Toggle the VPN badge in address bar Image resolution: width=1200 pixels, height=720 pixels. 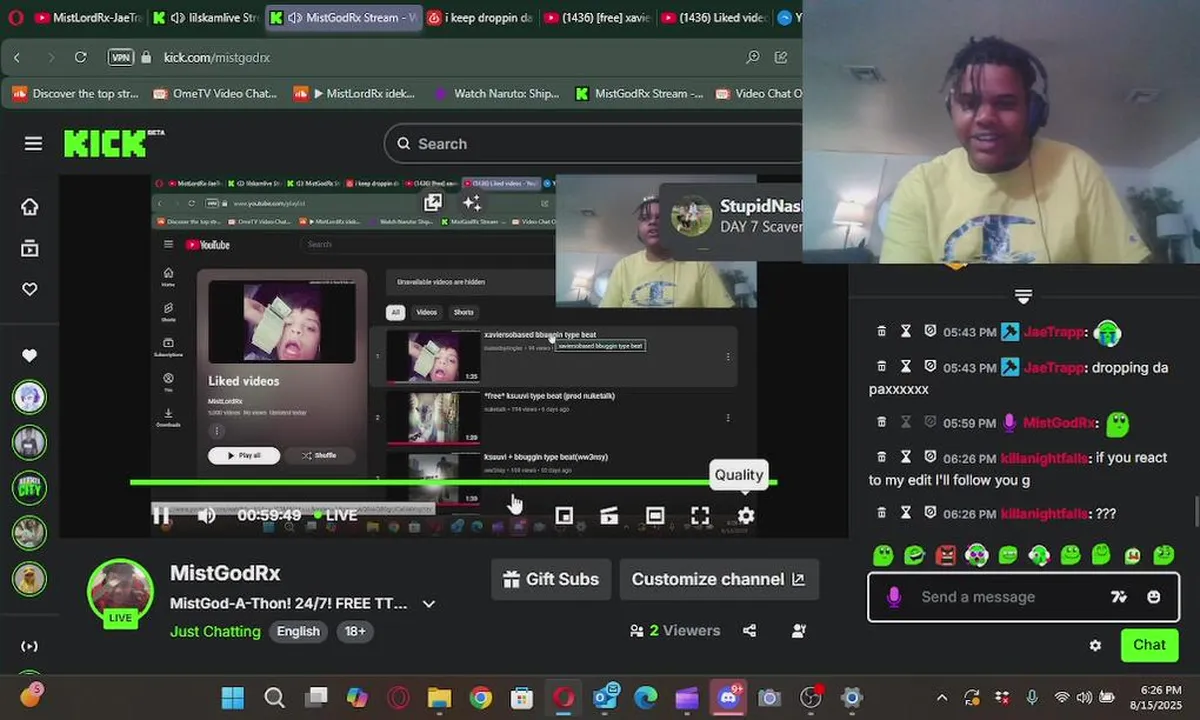tap(121, 57)
